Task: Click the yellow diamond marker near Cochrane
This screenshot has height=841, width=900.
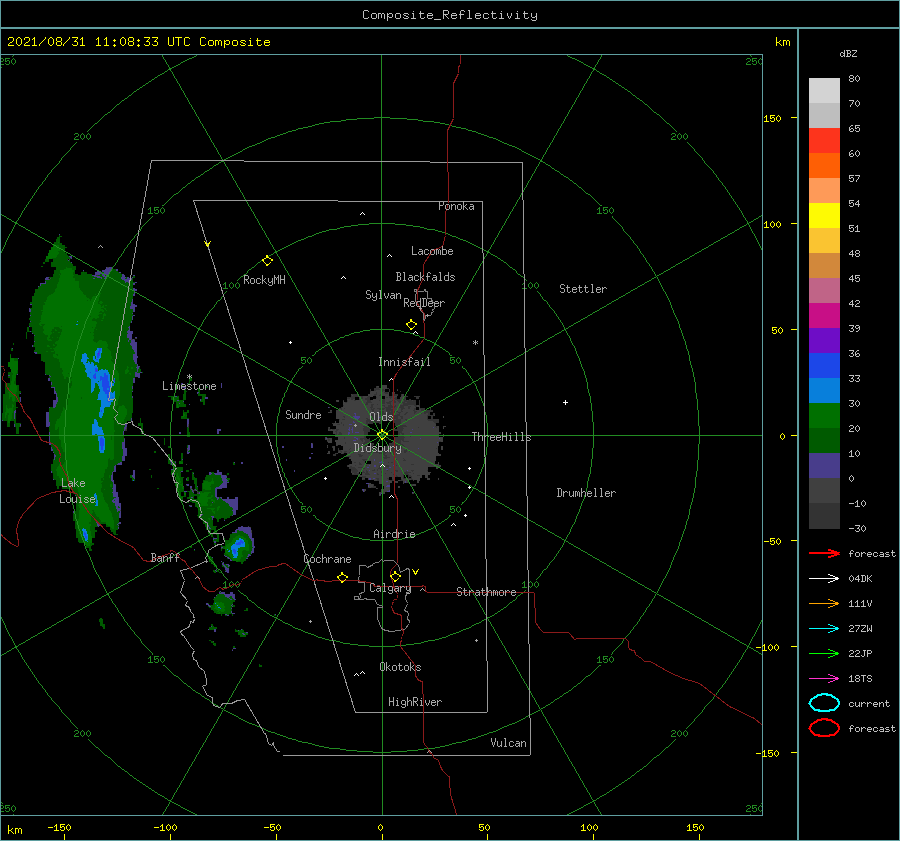Action: click(343, 577)
